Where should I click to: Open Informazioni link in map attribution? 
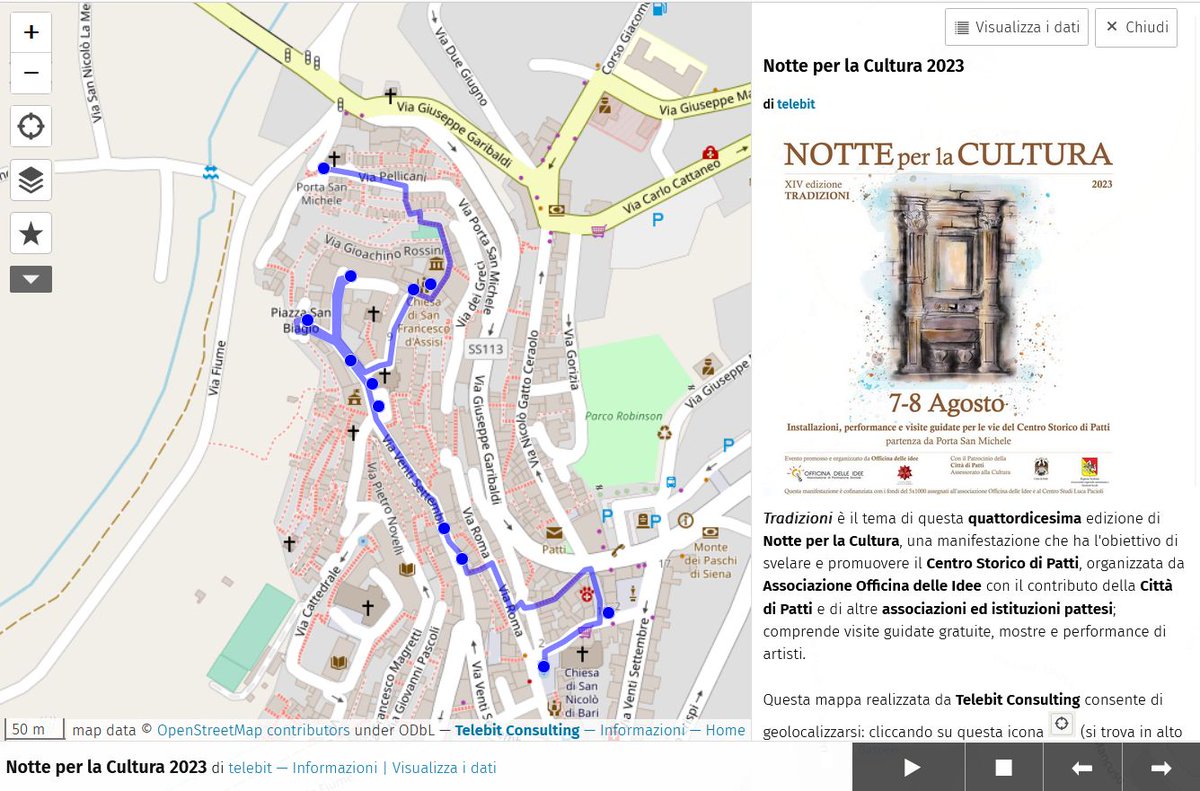(x=642, y=730)
